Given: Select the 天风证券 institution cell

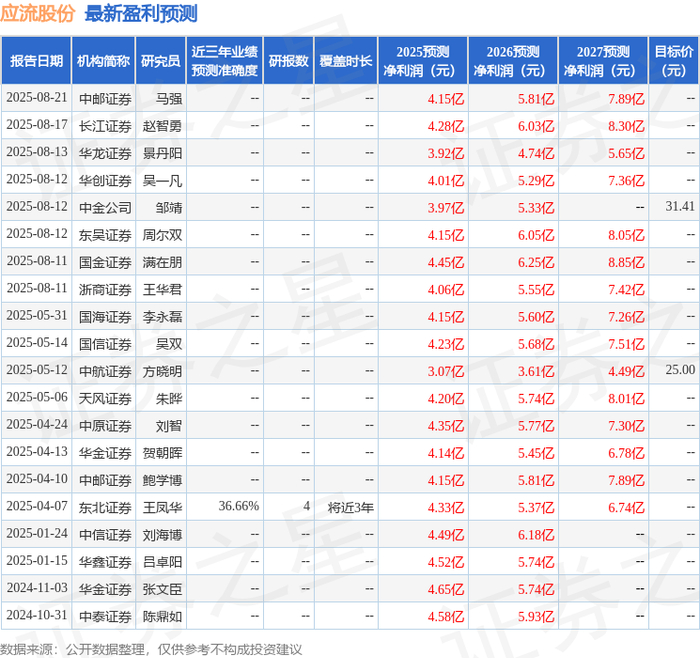Looking at the screenshot, I should [x=105, y=398].
